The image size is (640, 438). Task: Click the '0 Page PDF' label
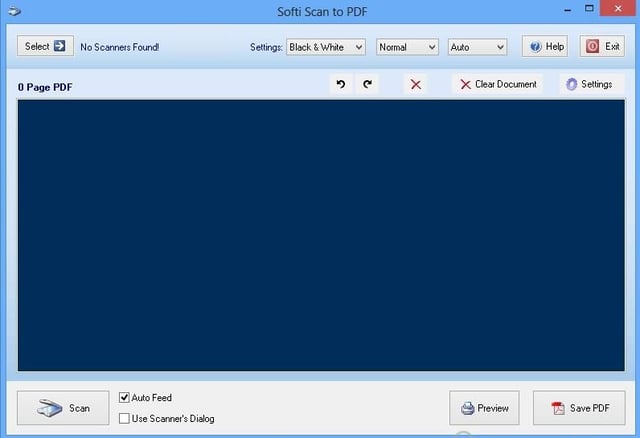coord(45,87)
